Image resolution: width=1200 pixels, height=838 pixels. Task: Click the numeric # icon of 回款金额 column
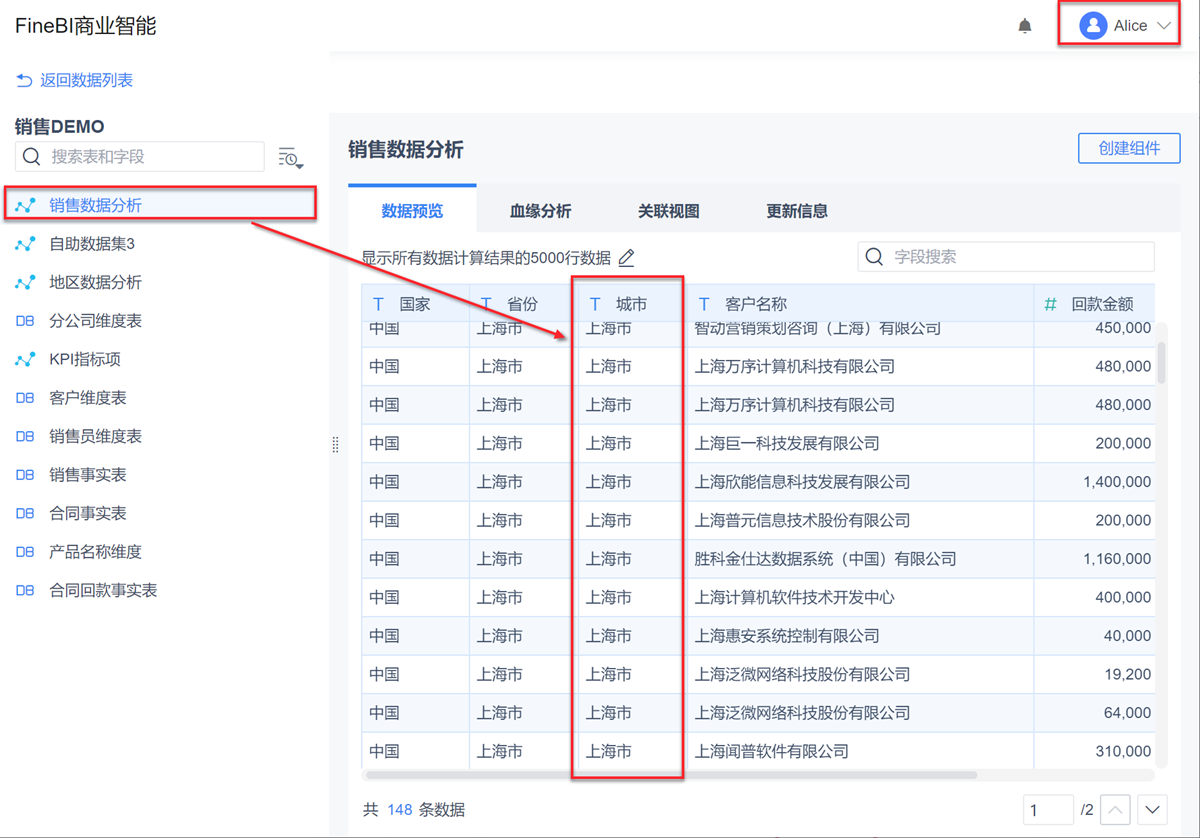click(1050, 304)
